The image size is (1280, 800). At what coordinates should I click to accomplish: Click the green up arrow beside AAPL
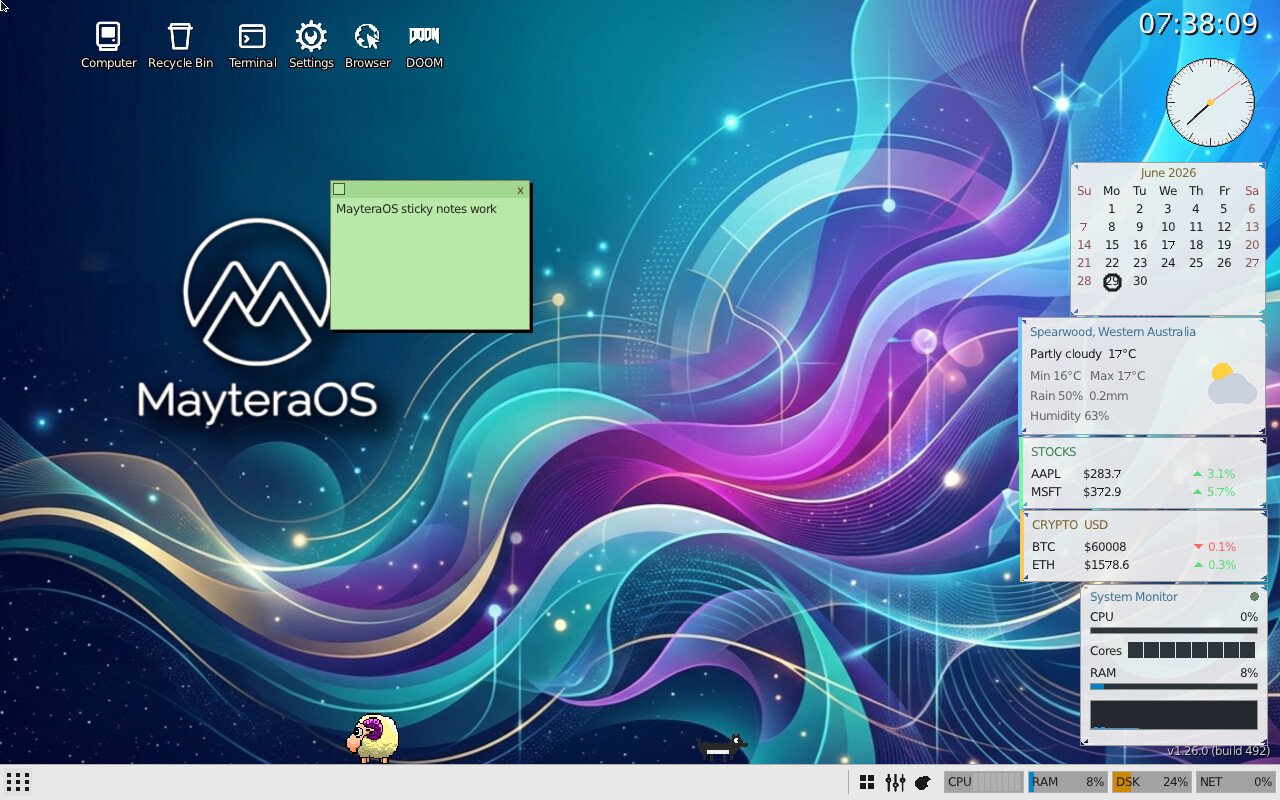pyautogui.click(x=1197, y=474)
